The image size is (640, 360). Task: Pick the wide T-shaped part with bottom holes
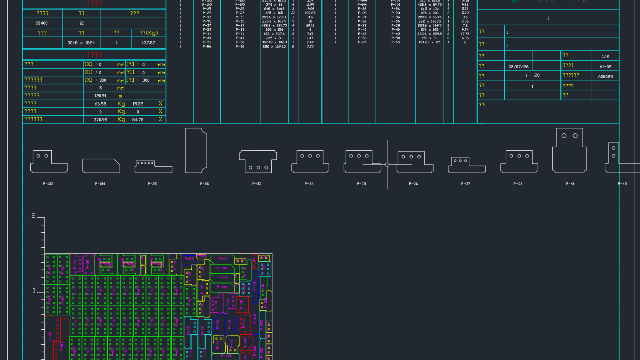pyautogui.click(x=258, y=161)
